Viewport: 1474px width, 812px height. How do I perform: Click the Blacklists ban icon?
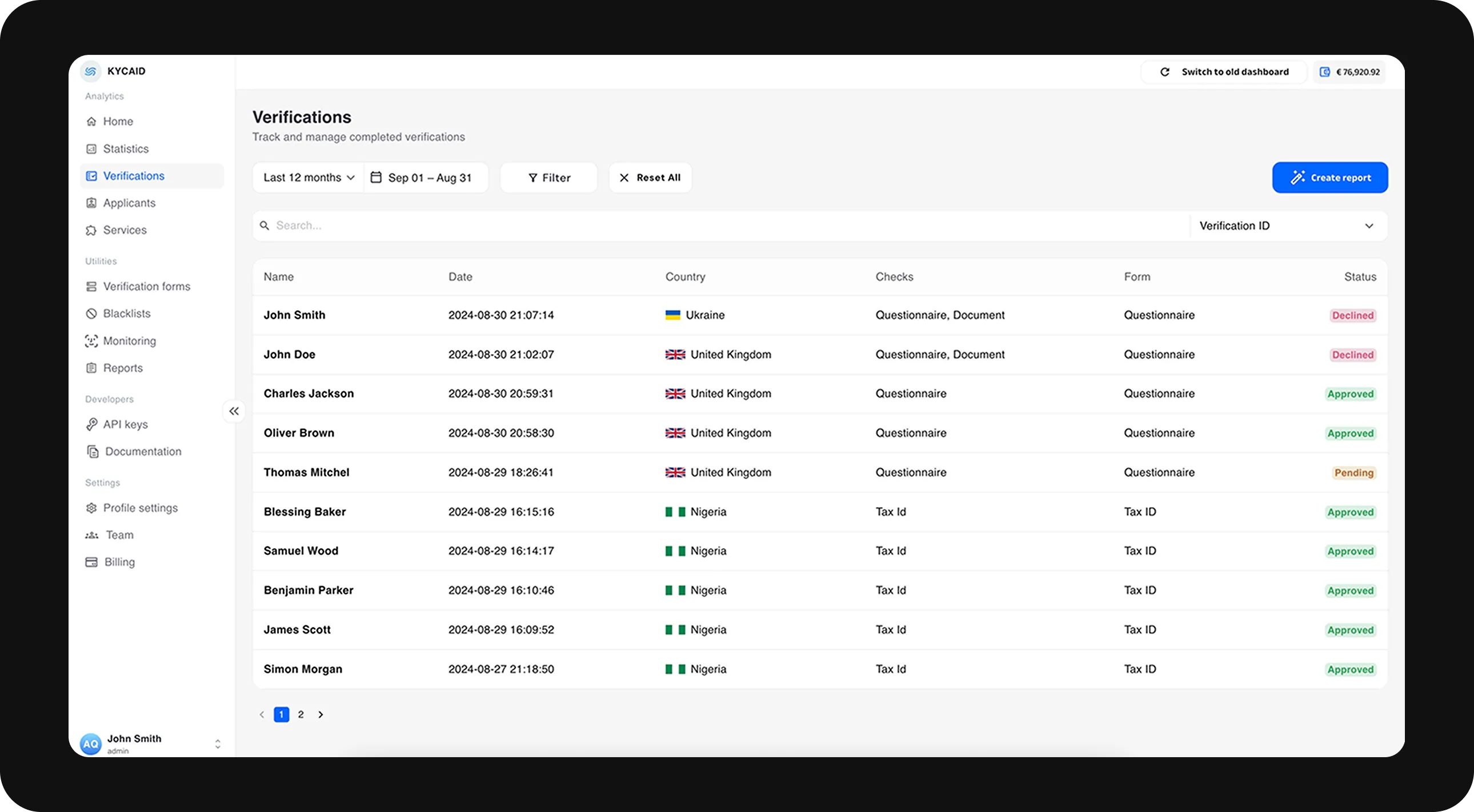91,314
